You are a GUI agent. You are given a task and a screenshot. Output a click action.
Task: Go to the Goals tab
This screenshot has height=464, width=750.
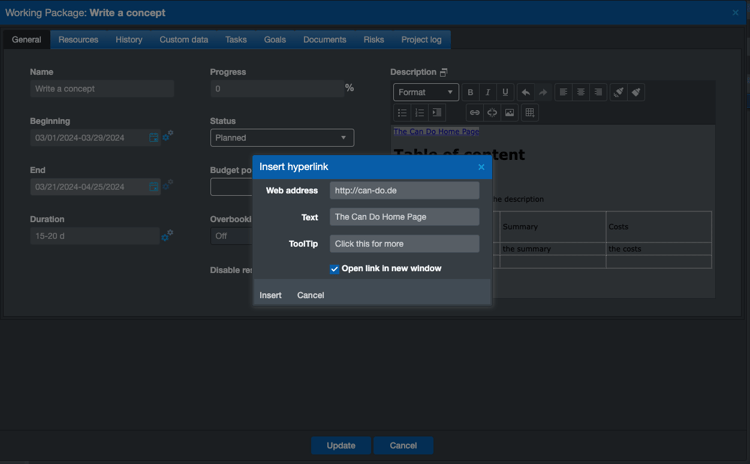click(275, 40)
